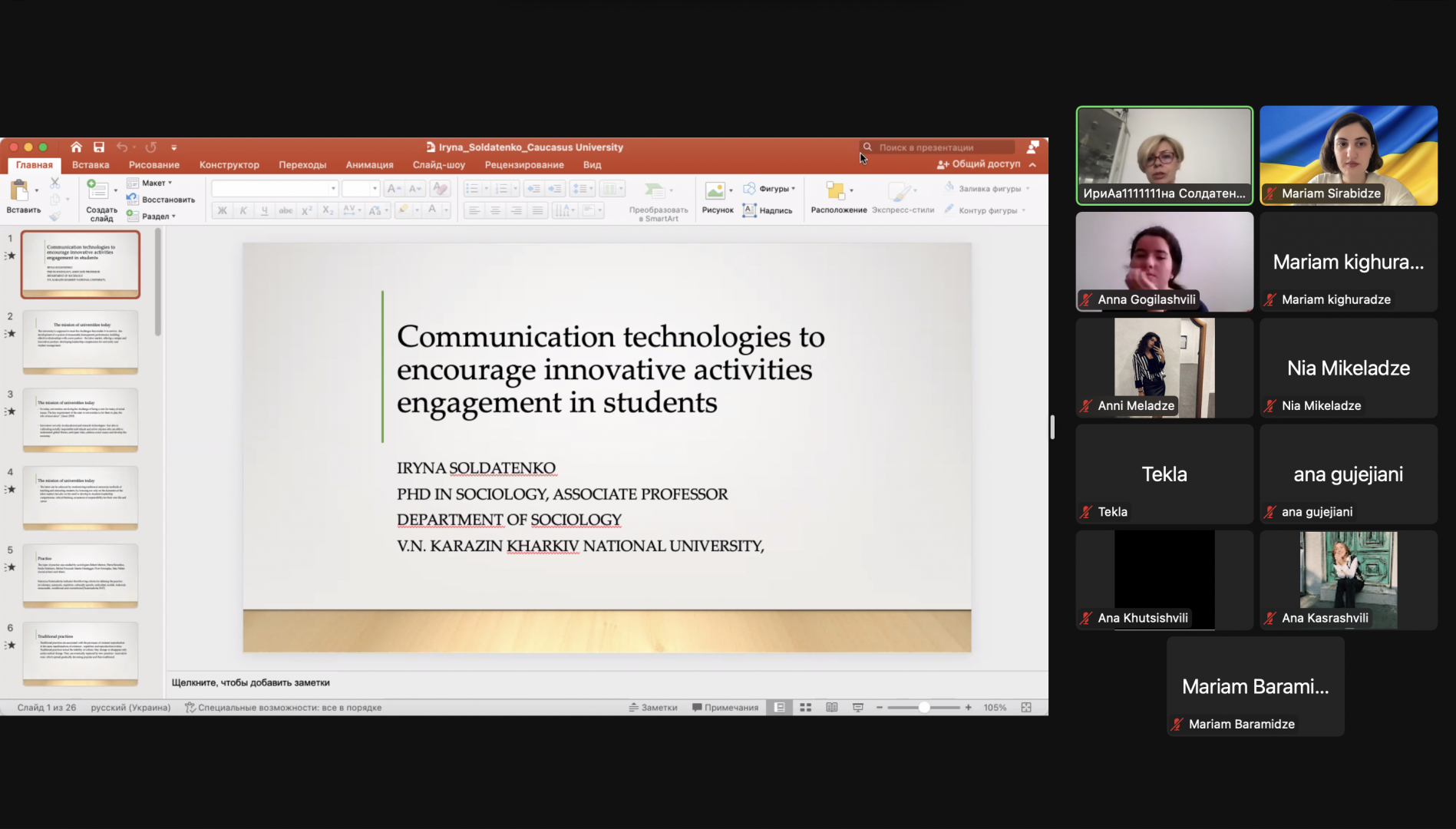Click the Общий доступ share button
The height and width of the screenshot is (829, 1456).
979,164
